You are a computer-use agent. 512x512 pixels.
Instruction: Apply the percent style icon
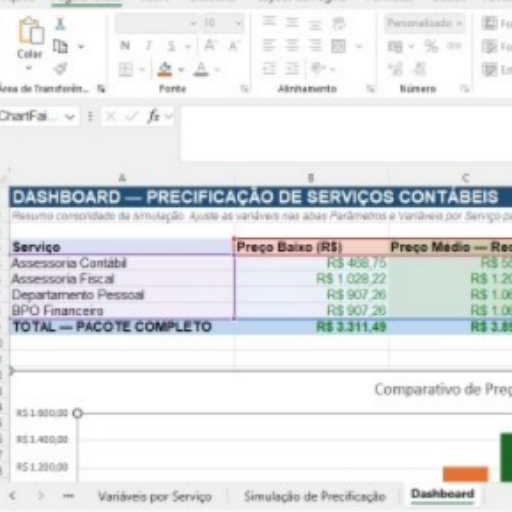click(x=431, y=46)
